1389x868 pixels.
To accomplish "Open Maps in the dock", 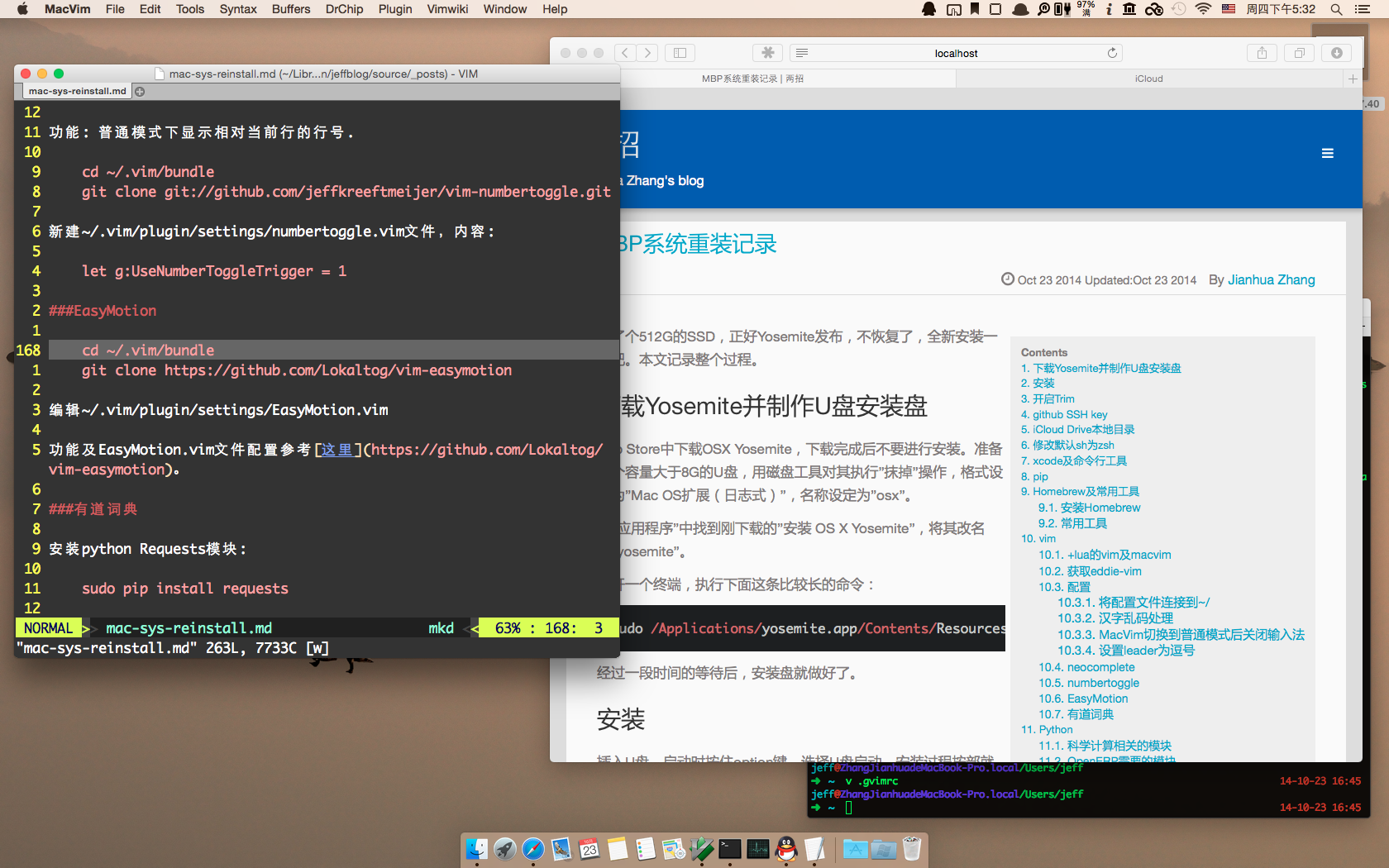I will (674, 849).
